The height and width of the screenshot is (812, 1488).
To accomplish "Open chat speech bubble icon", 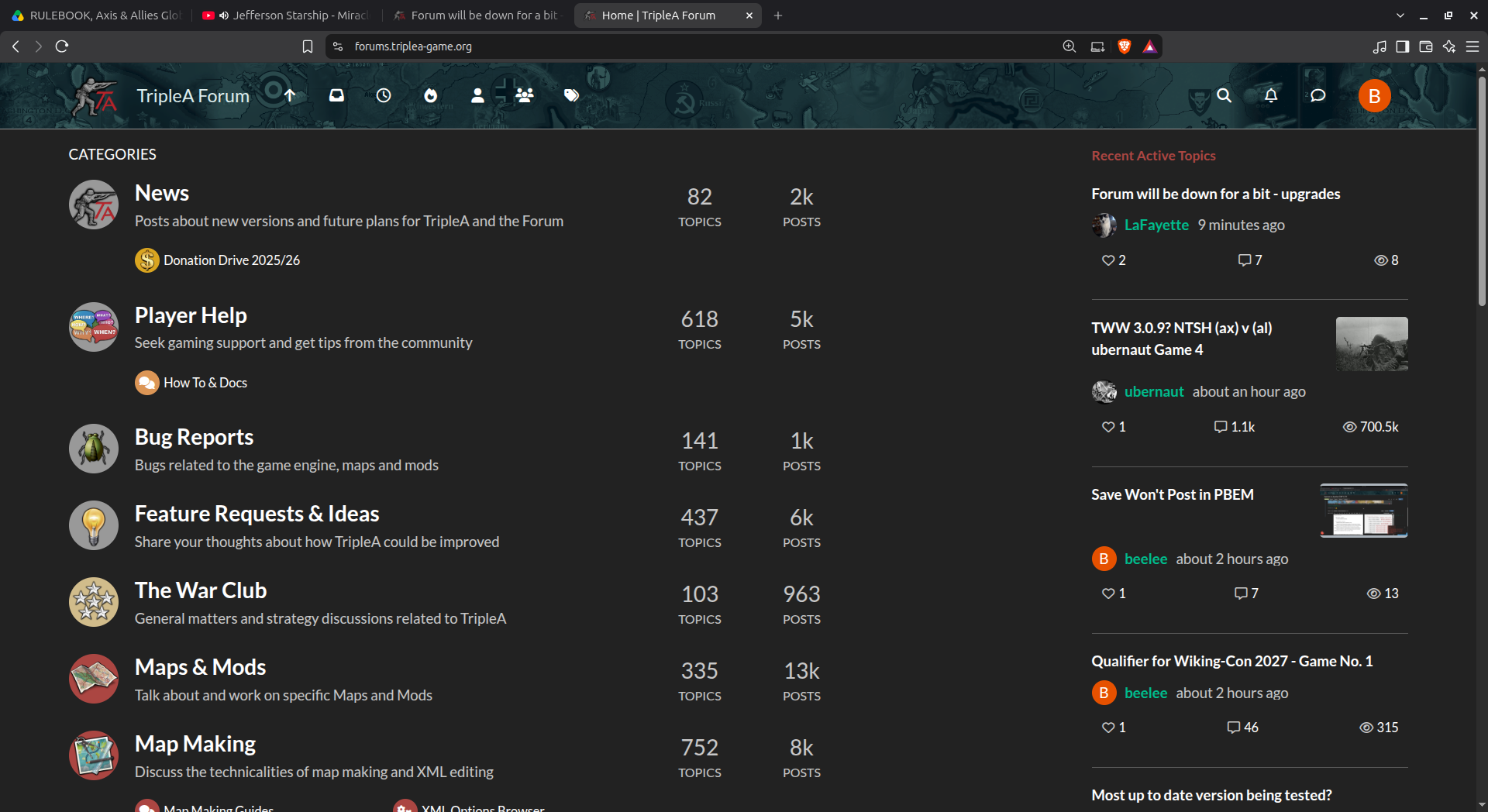I will point(1317,95).
